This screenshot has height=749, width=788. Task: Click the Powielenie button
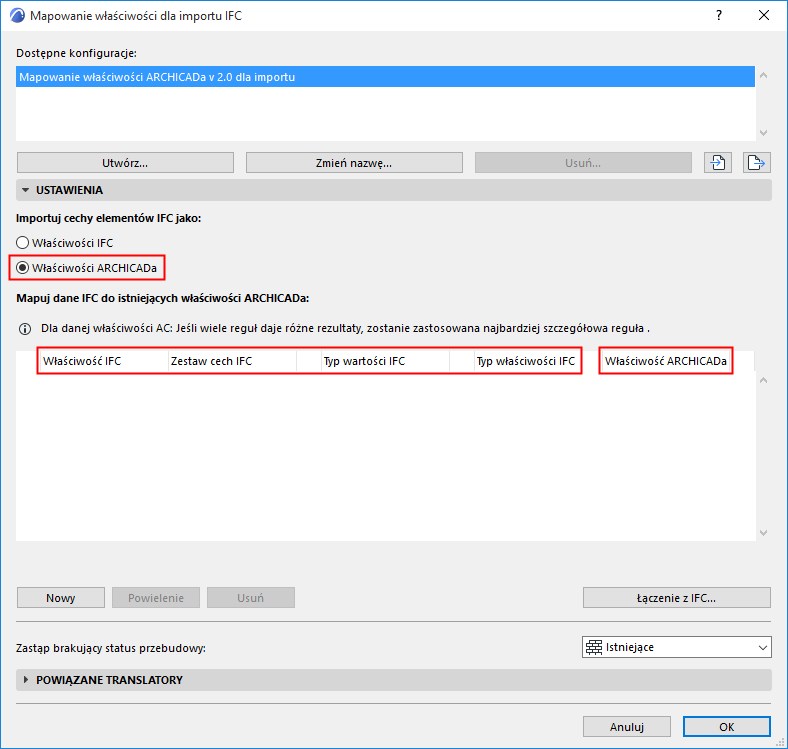coord(156,598)
